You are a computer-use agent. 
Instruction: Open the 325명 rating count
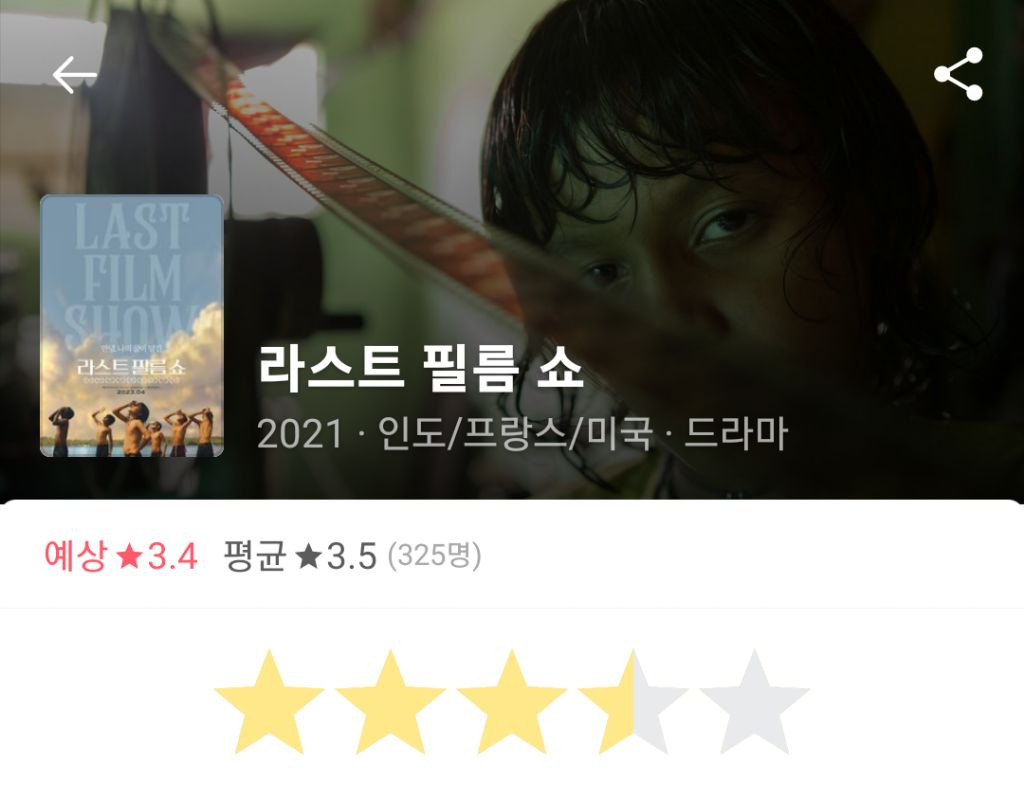[x=434, y=556]
